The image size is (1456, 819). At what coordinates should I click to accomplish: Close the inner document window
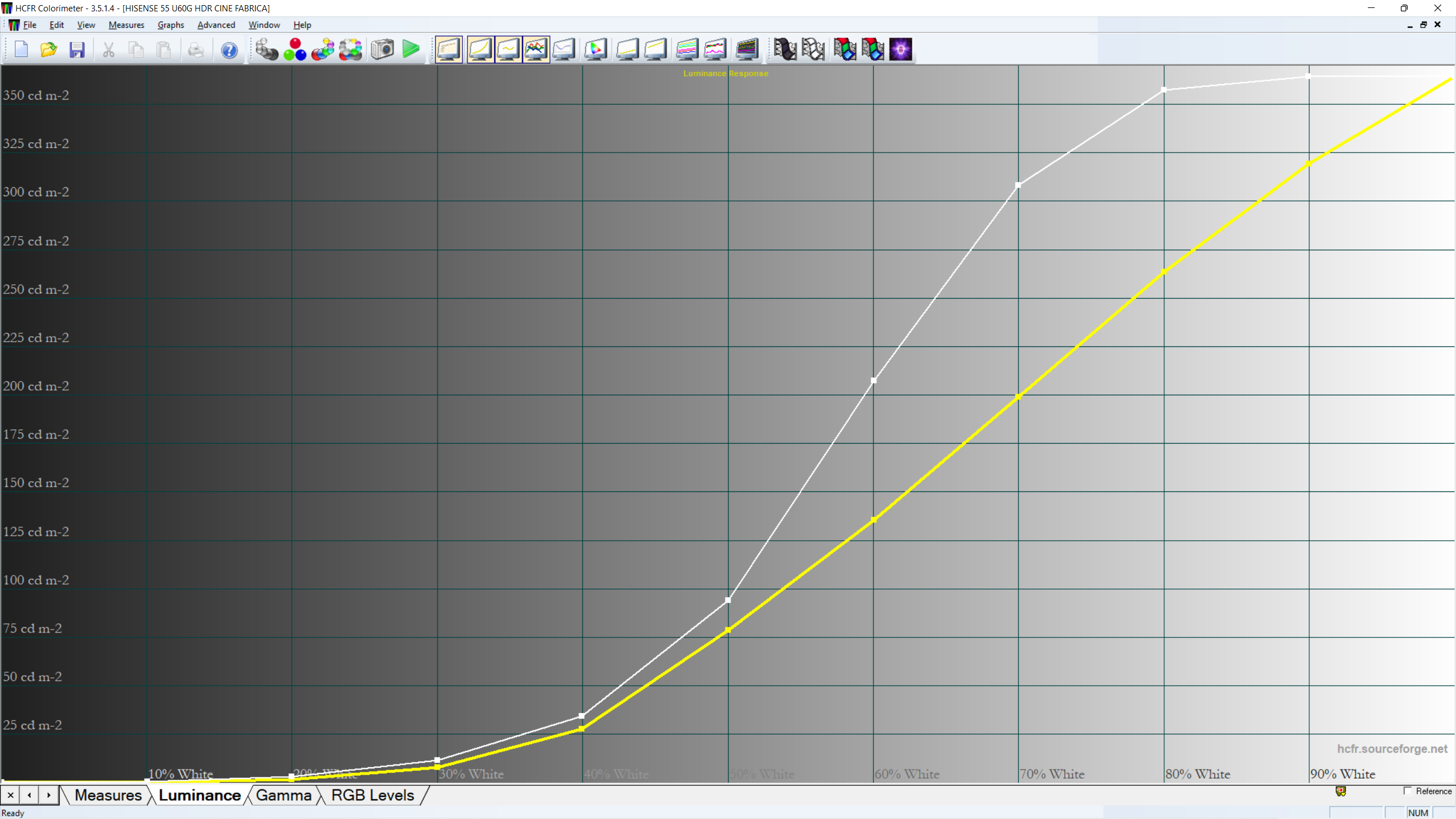pos(1437,24)
